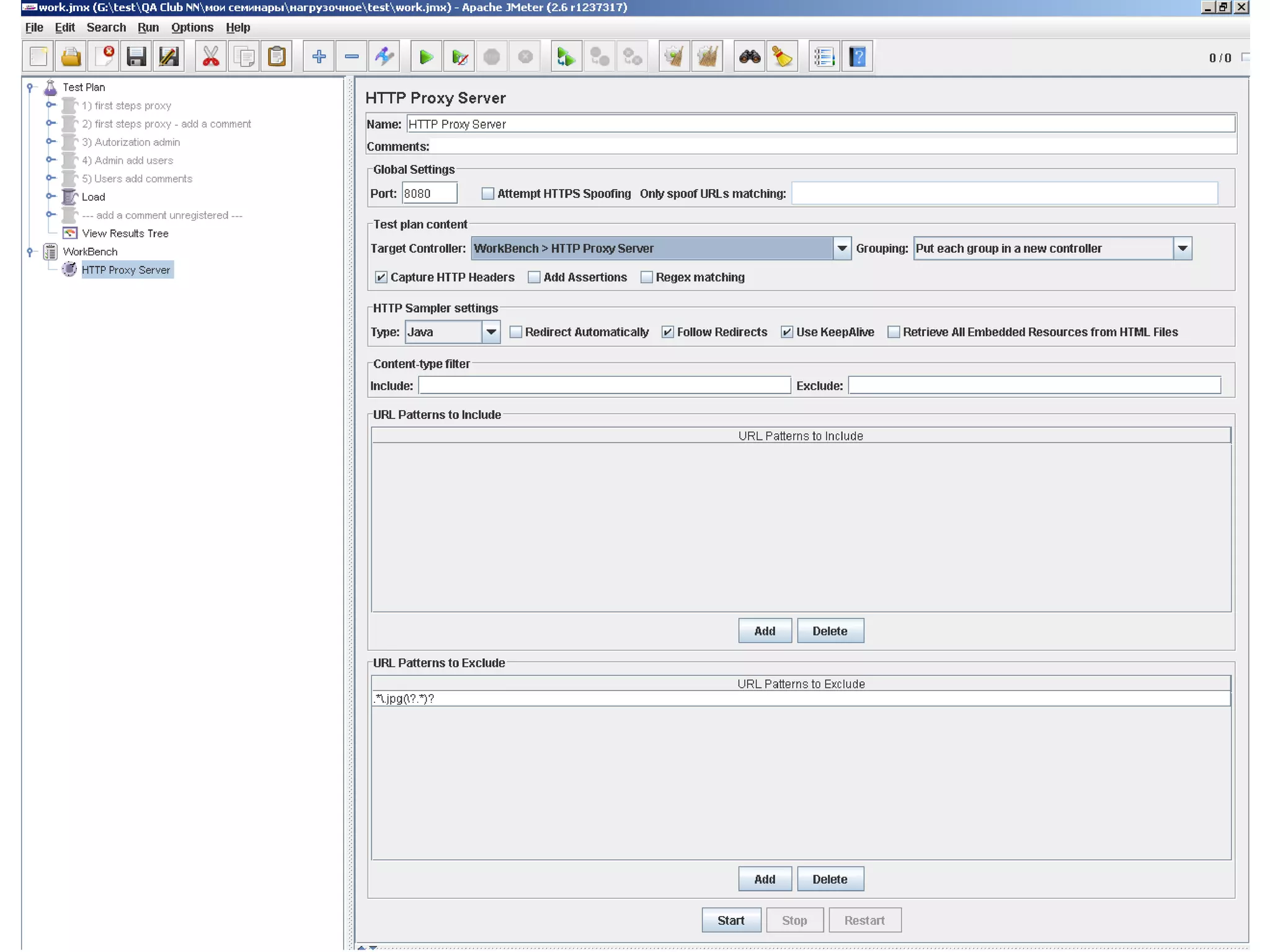Click the Open folder toolbar icon
The height and width of the screenshot is (952, 1270).
pos(71,57)
